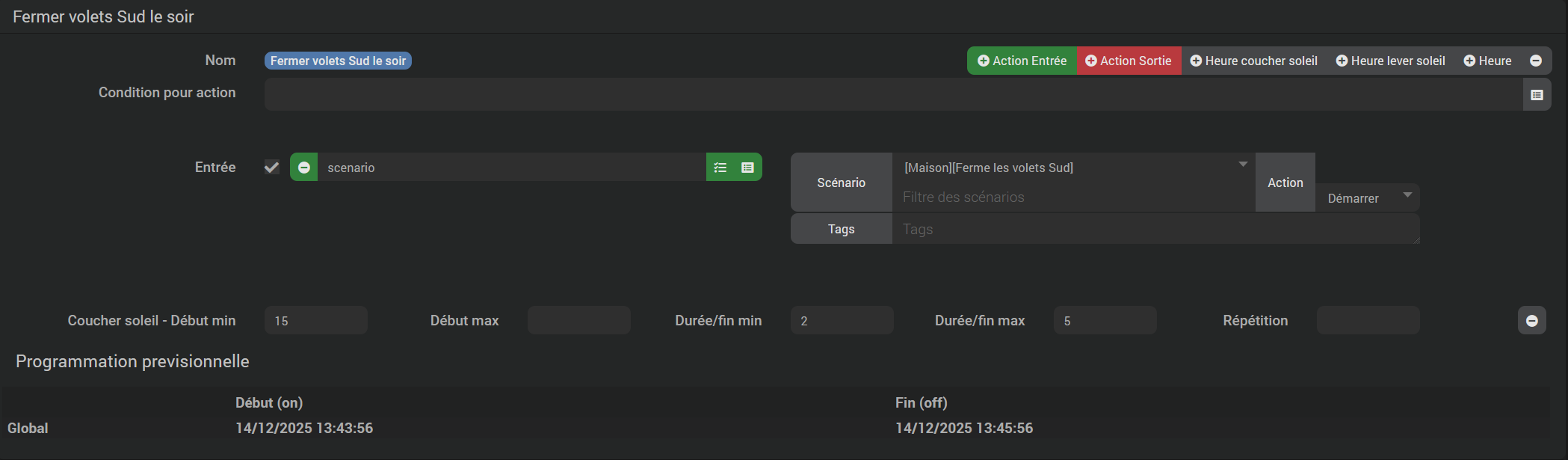
Task: Add a Heure lever soleil schedule
Action: [x=1390, y=61]
